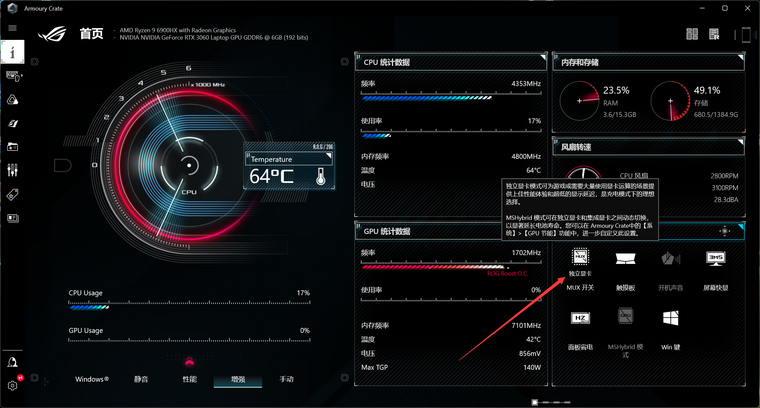
Task: Open the Devices keyboard-mouse sidebar icon
Action: pyautogui.click(x=14, y=76)
